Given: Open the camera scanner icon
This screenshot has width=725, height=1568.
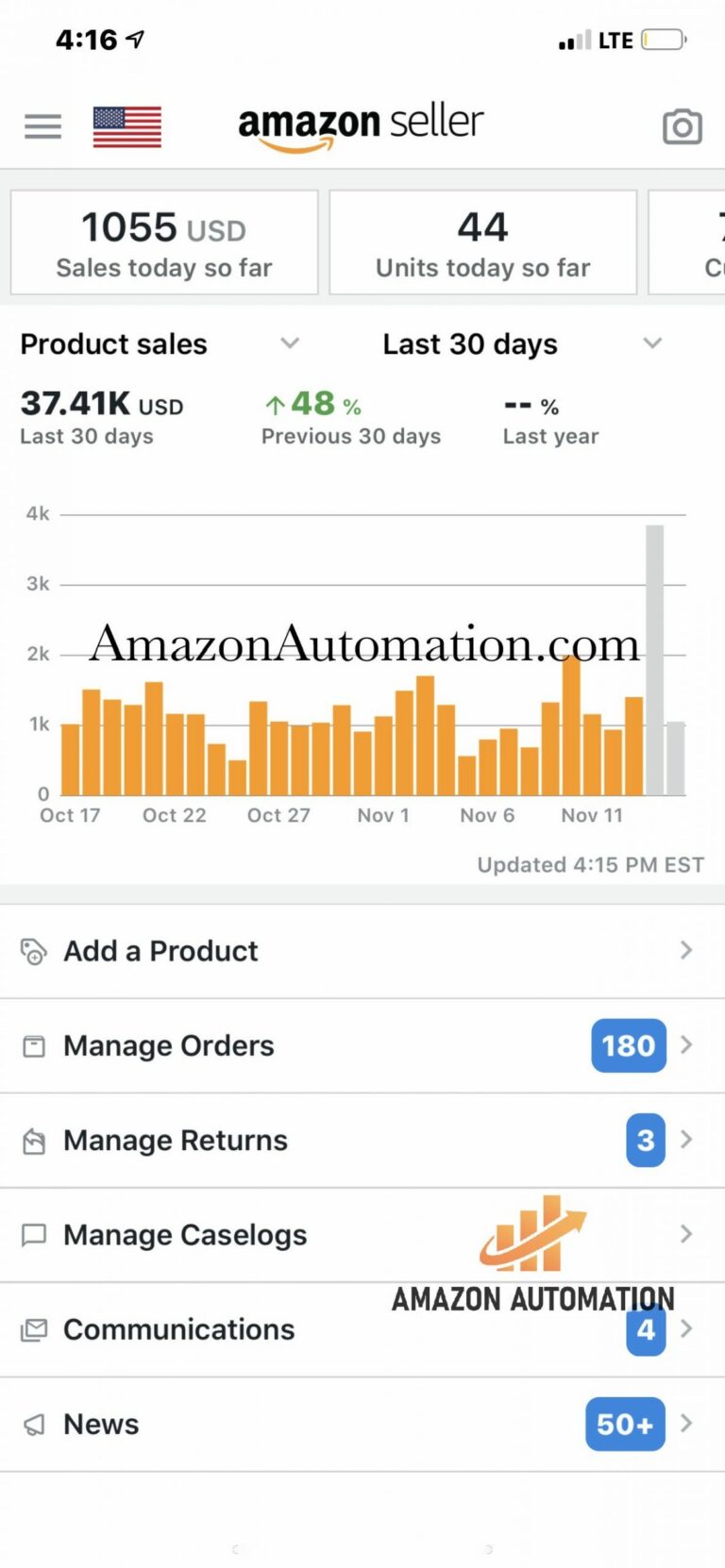Looking at the screenshot, I should (x=682, y=126).
